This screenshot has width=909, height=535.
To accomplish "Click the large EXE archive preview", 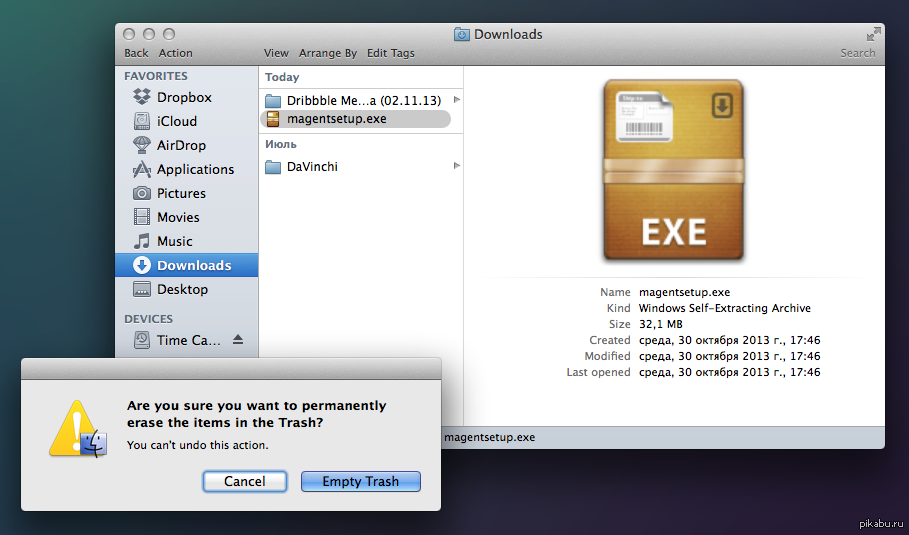I will [x=674, y=170].
